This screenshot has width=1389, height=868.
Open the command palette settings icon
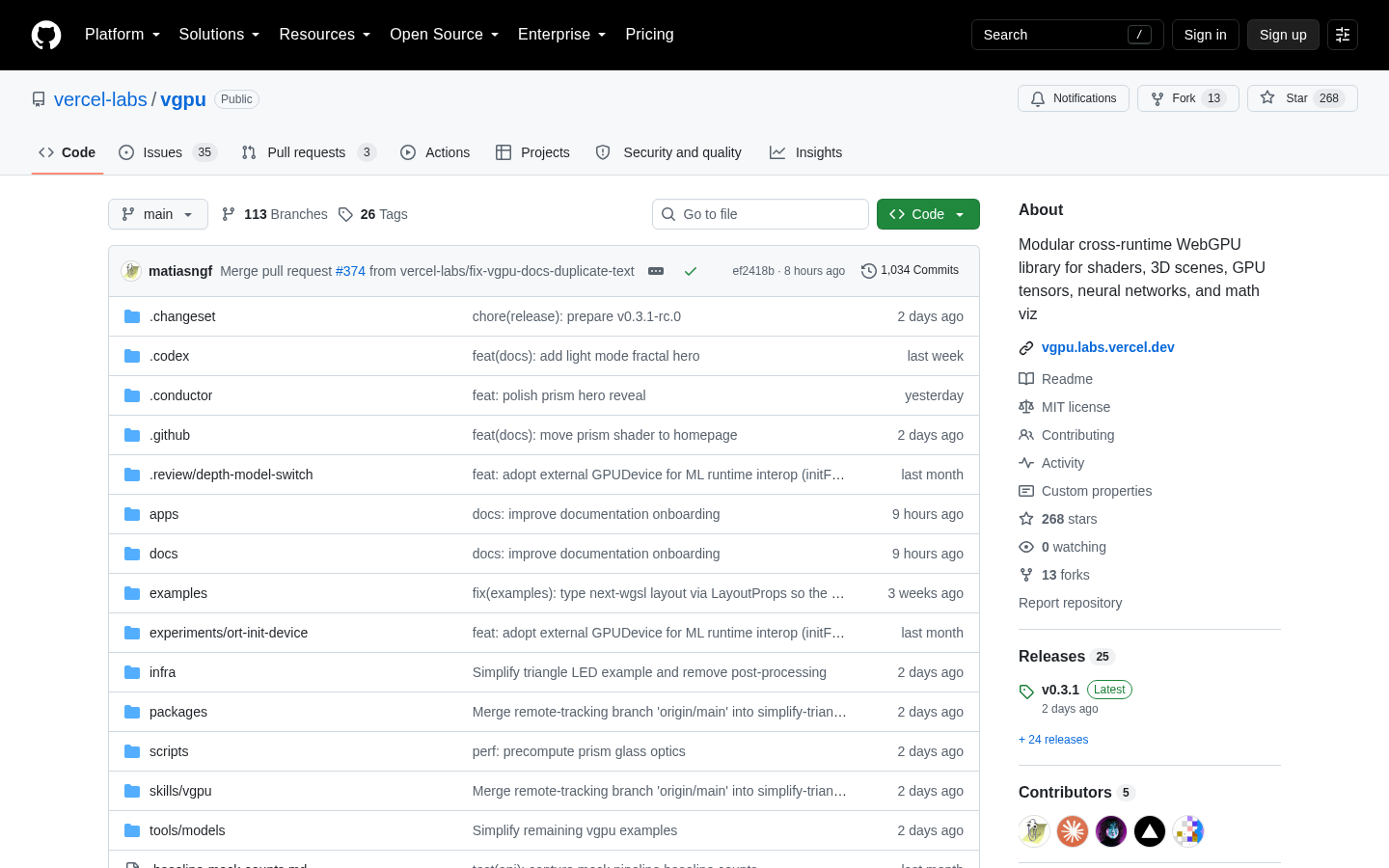click(x=1343, y=35)
